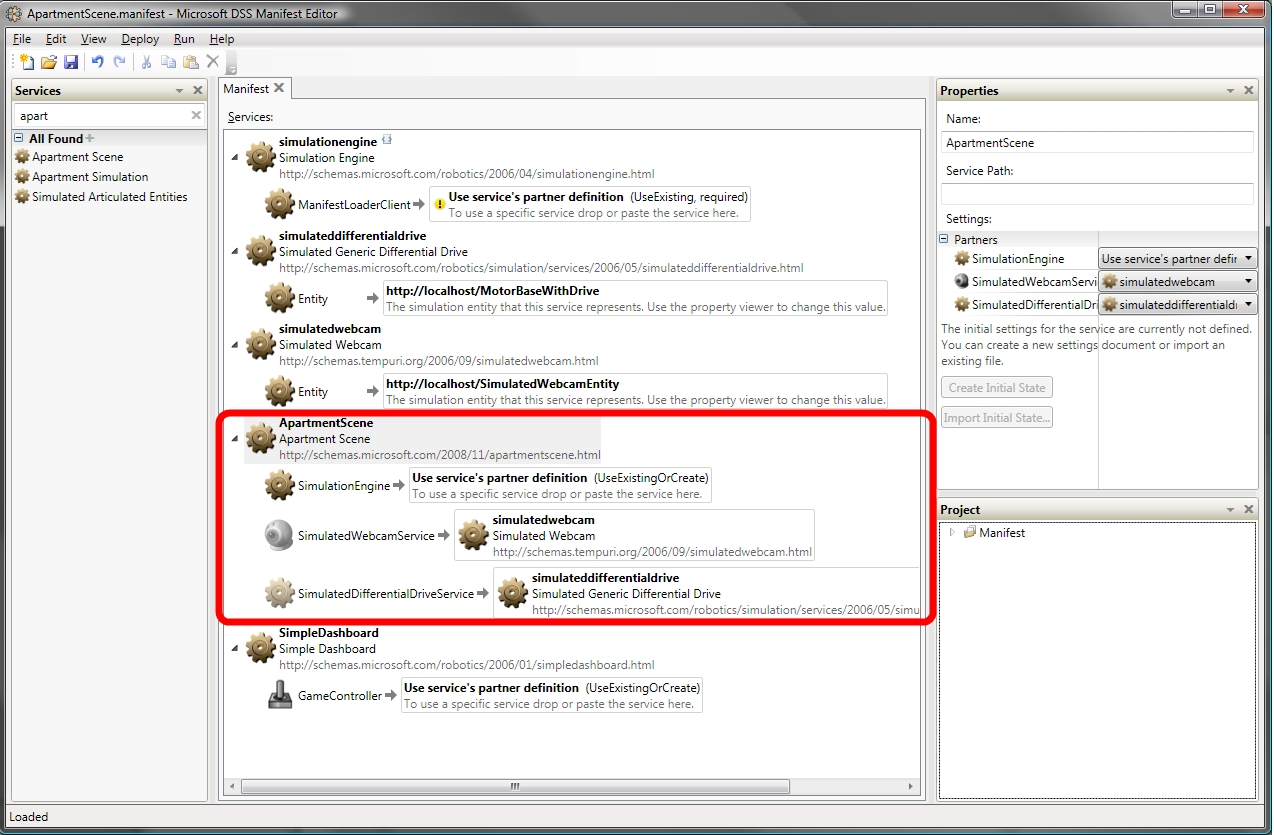Close the Properties panel
This screenshot has height=835, width=1274.
click(1249, 90)
